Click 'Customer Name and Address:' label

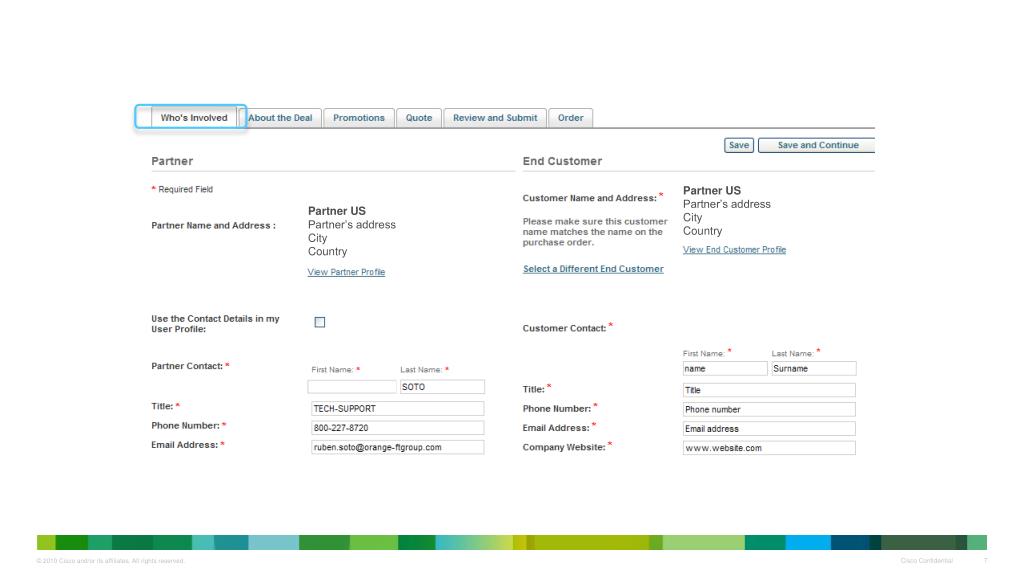point(592,197)
